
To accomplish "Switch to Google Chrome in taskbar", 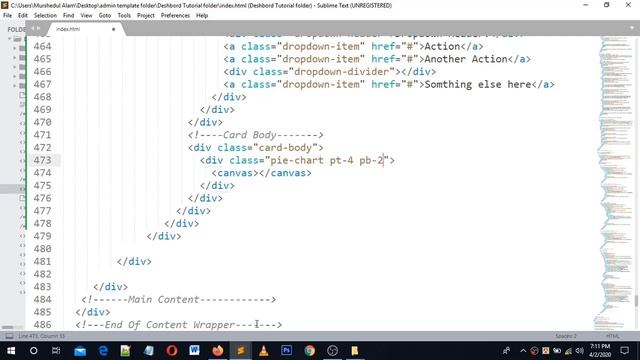I will pyautogui.click(x=309, y=351).
